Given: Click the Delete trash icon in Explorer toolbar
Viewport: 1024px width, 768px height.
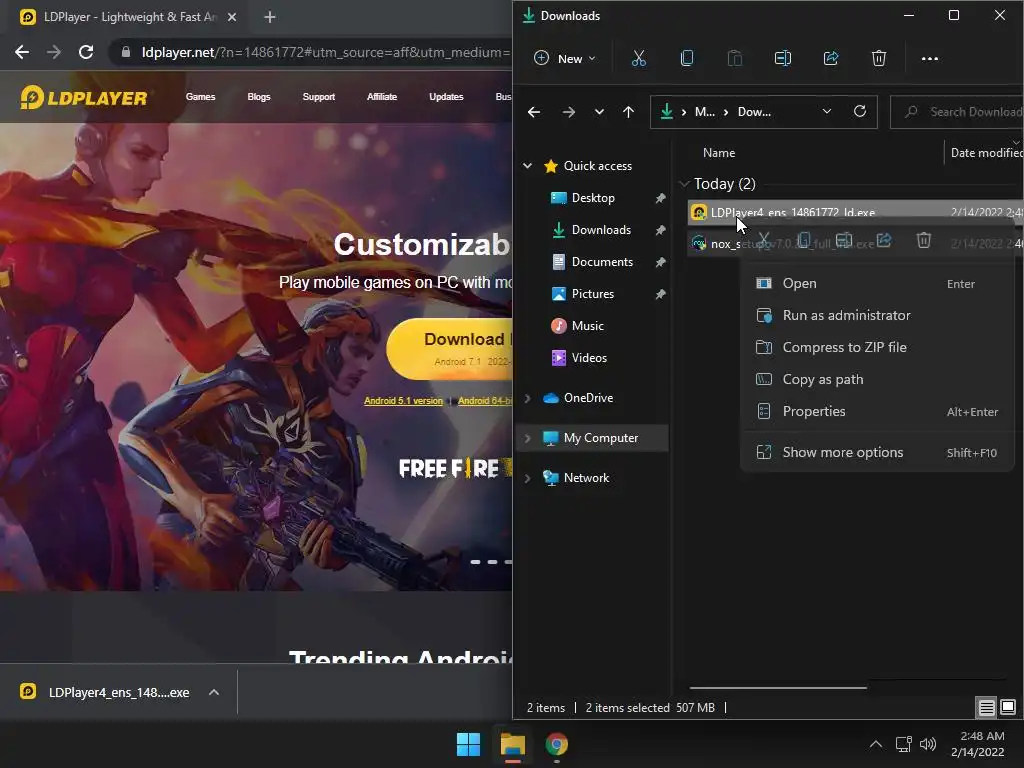Looking at the screenshot, I should (878, 59).
